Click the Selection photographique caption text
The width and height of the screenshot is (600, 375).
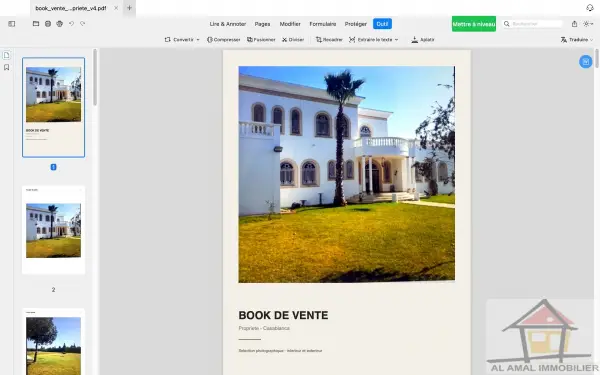point(280,351)
